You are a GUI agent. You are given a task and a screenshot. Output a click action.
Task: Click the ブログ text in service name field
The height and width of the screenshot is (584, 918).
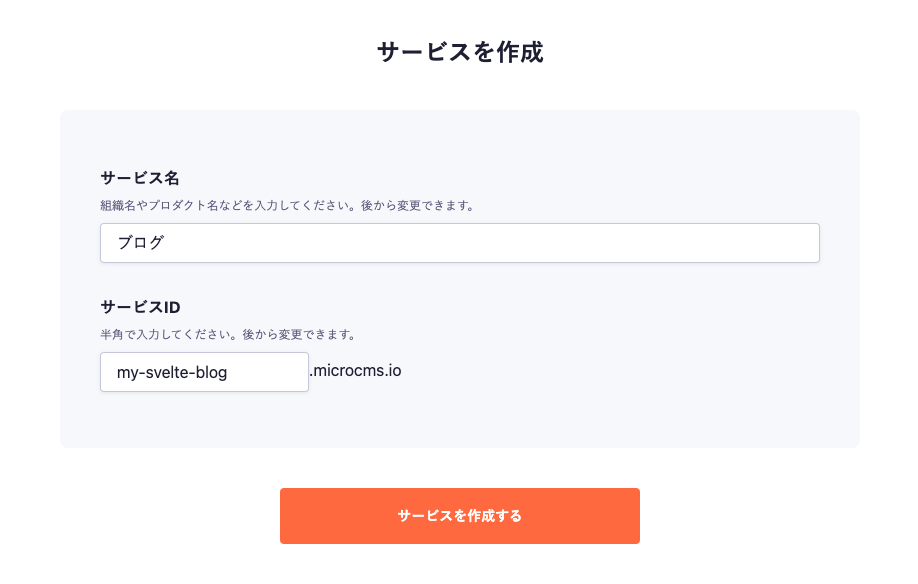pos(140,243)
